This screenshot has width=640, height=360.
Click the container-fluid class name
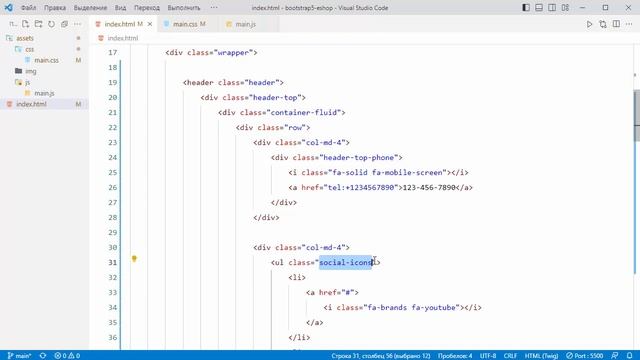[x=304, y=113]
